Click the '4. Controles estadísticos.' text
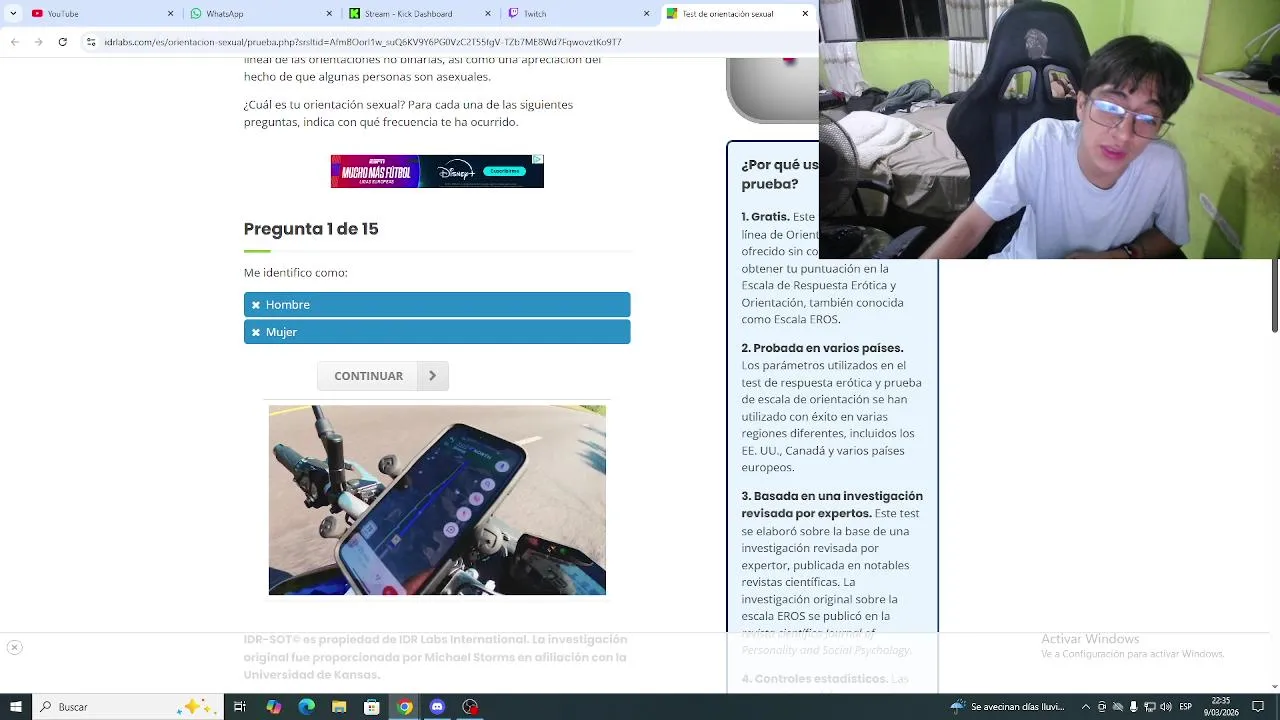 click(x=814, y=679)
